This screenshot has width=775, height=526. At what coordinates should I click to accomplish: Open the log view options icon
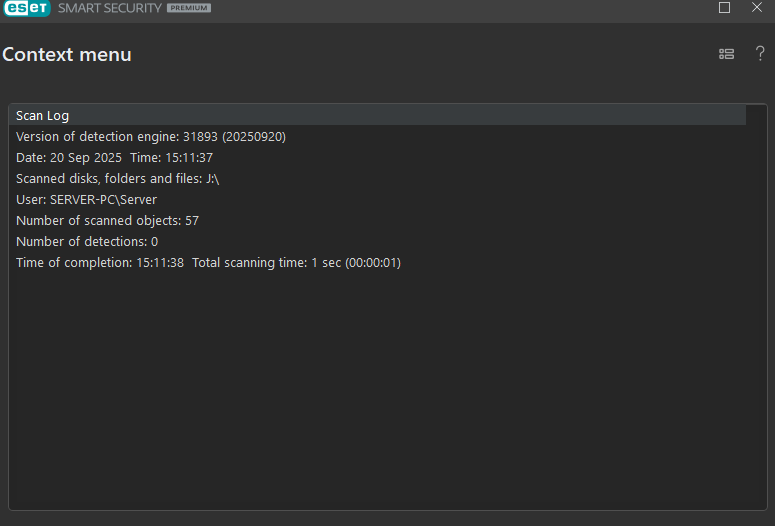point(726,54)
